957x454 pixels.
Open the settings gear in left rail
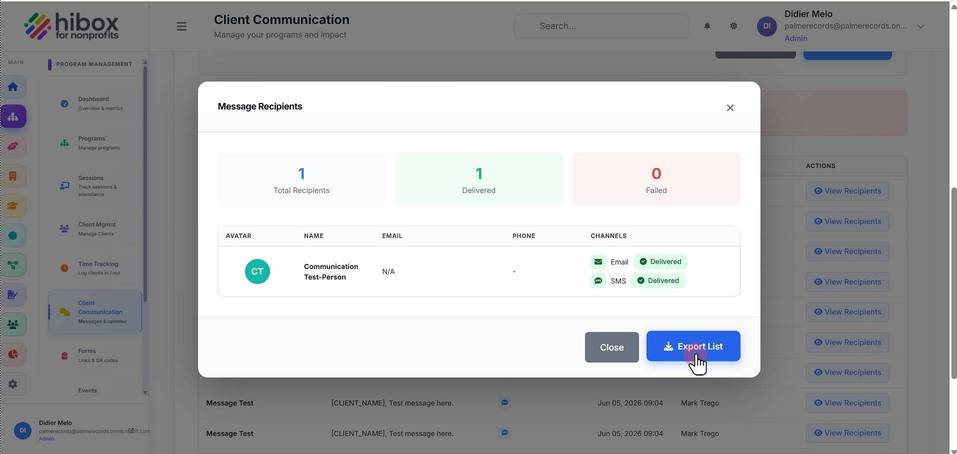(x=13, y=384)
